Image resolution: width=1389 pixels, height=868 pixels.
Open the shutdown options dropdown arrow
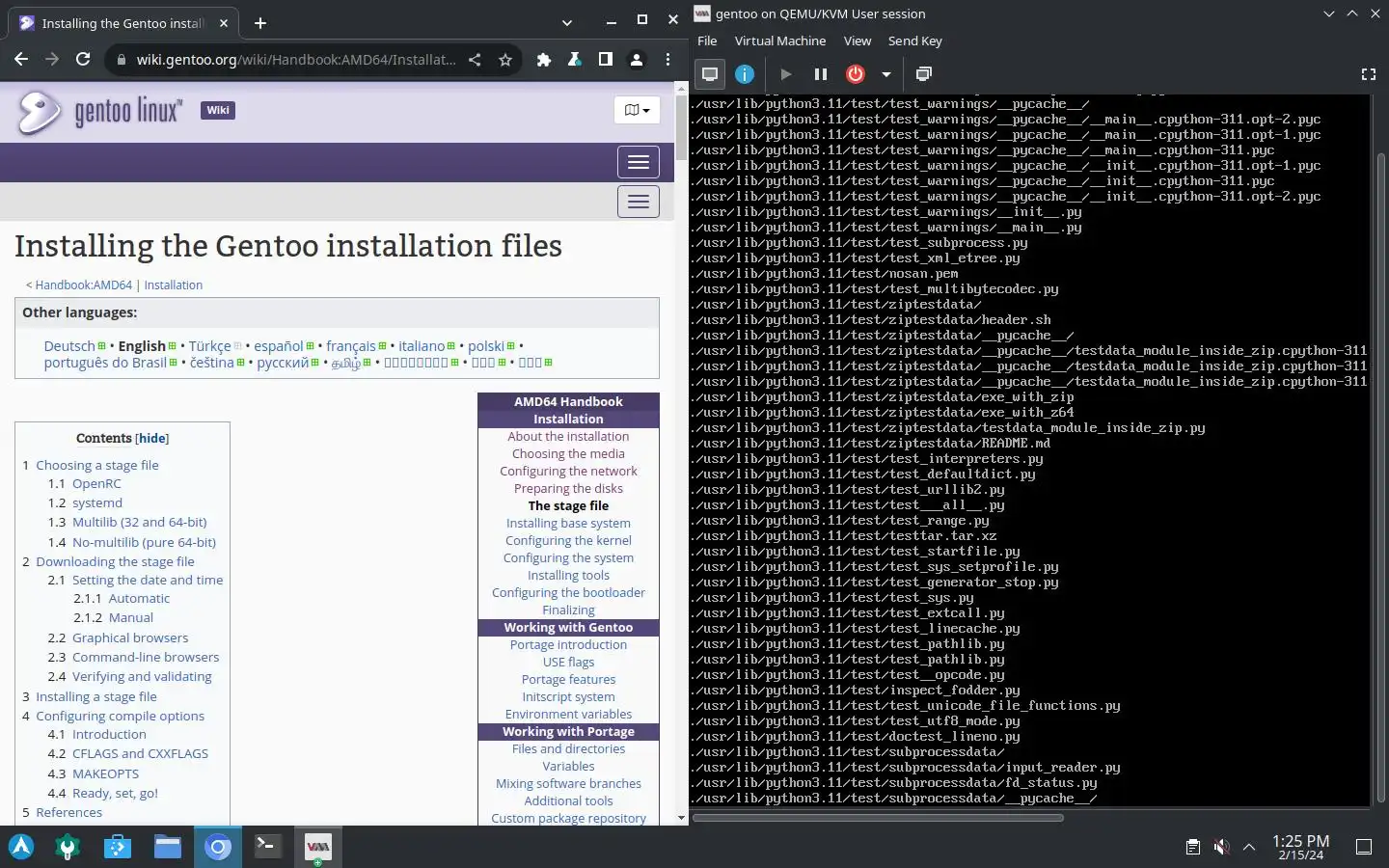(x=885, y=74)
